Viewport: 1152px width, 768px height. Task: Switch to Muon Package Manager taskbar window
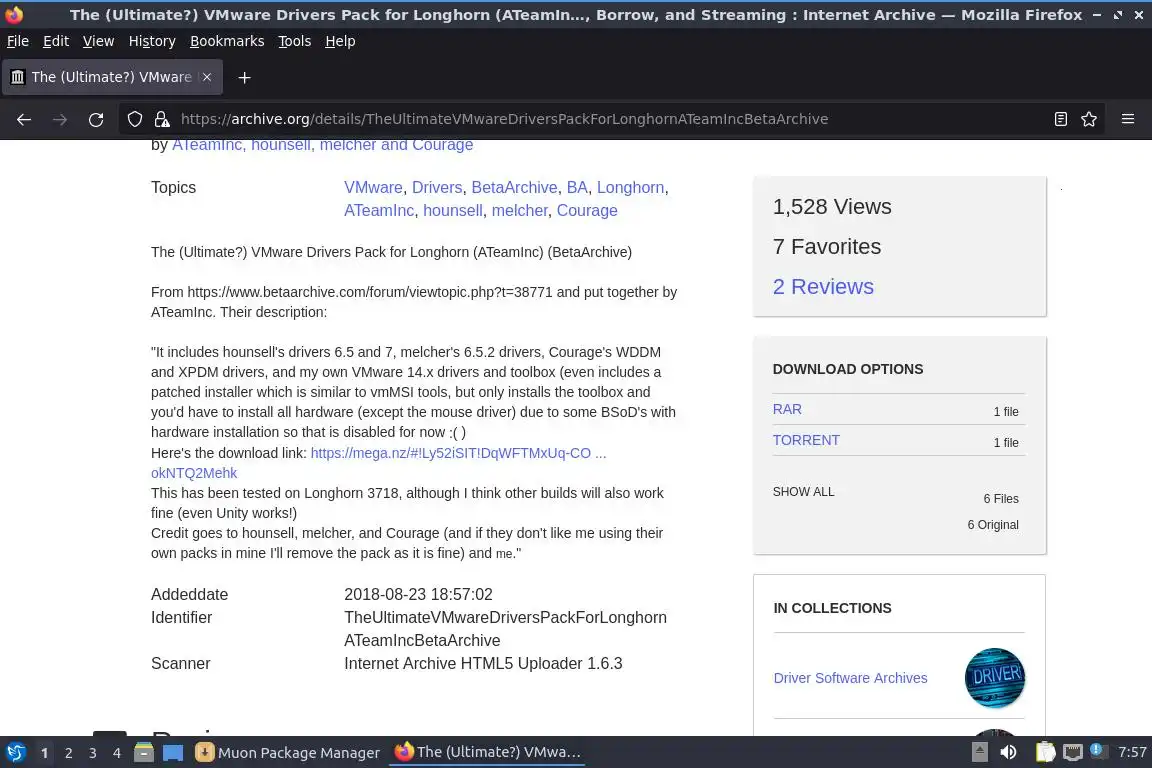click(x=288, y=753)
